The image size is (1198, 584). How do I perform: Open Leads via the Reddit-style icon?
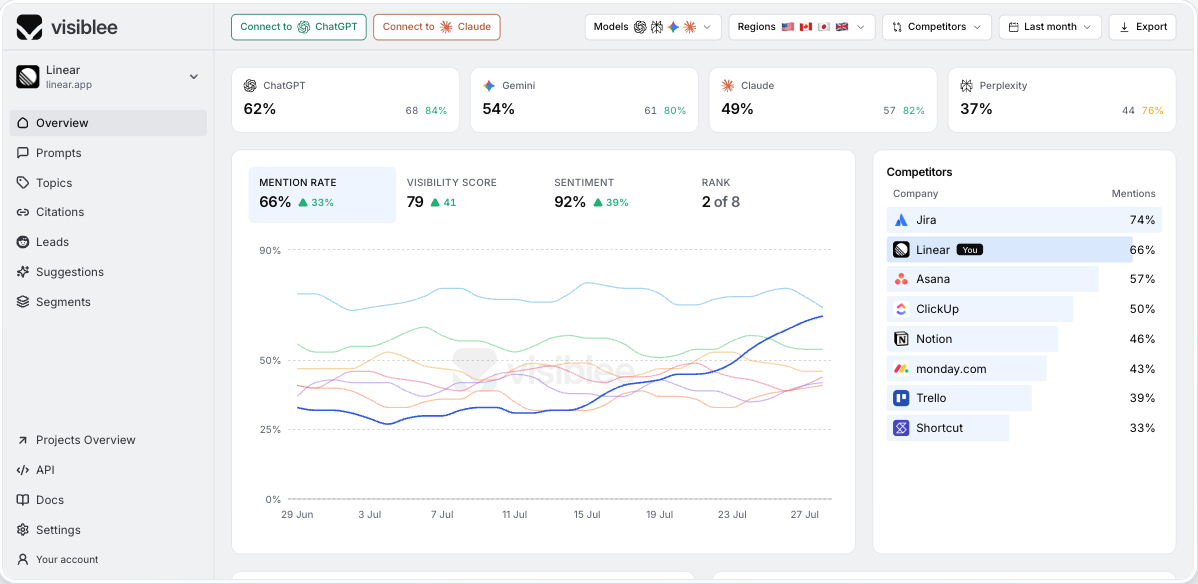tap(23, 242)
